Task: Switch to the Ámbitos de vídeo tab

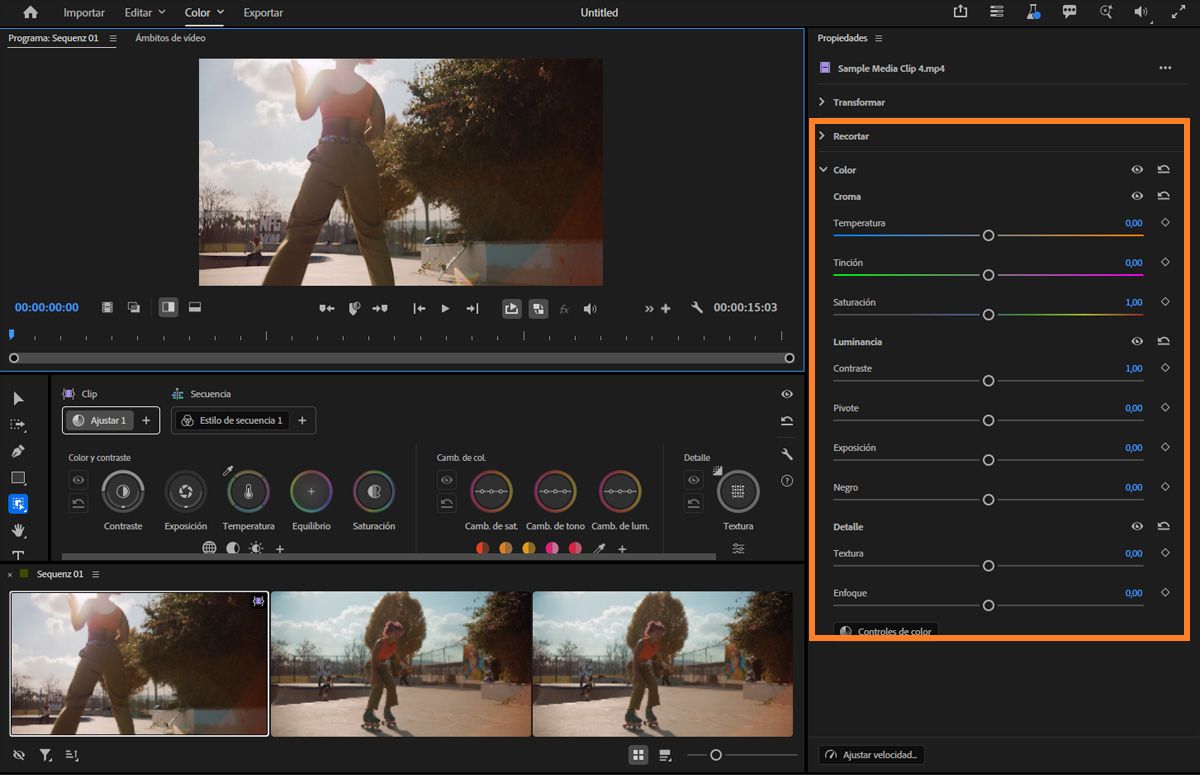Action: (x=171, y=38)
